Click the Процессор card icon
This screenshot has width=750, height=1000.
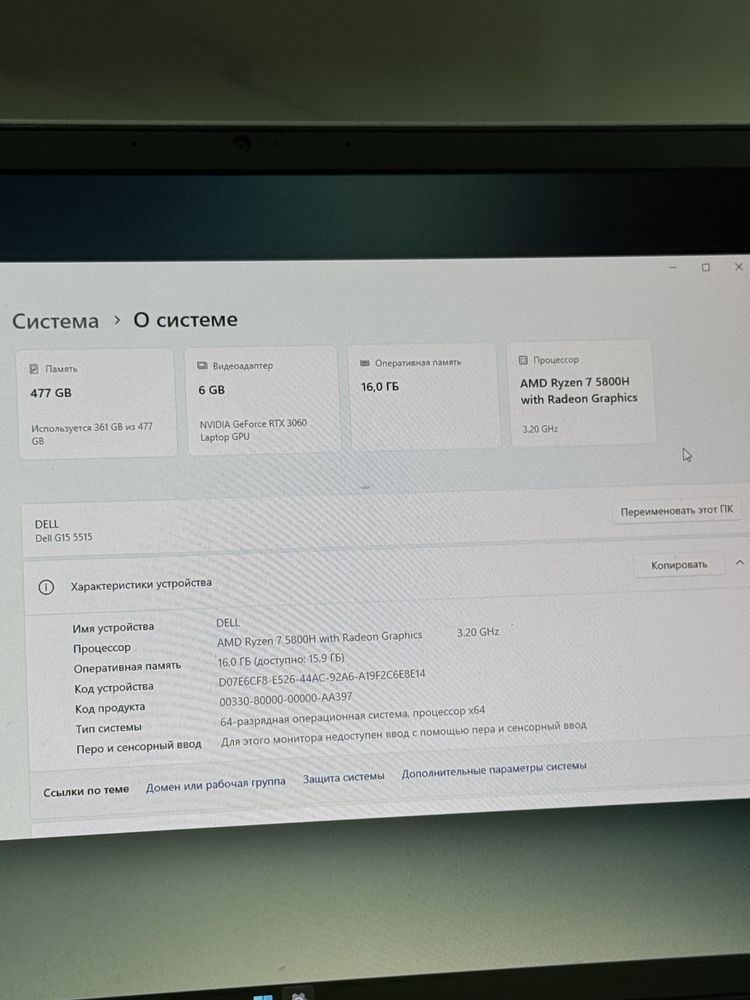click(523, 360)
